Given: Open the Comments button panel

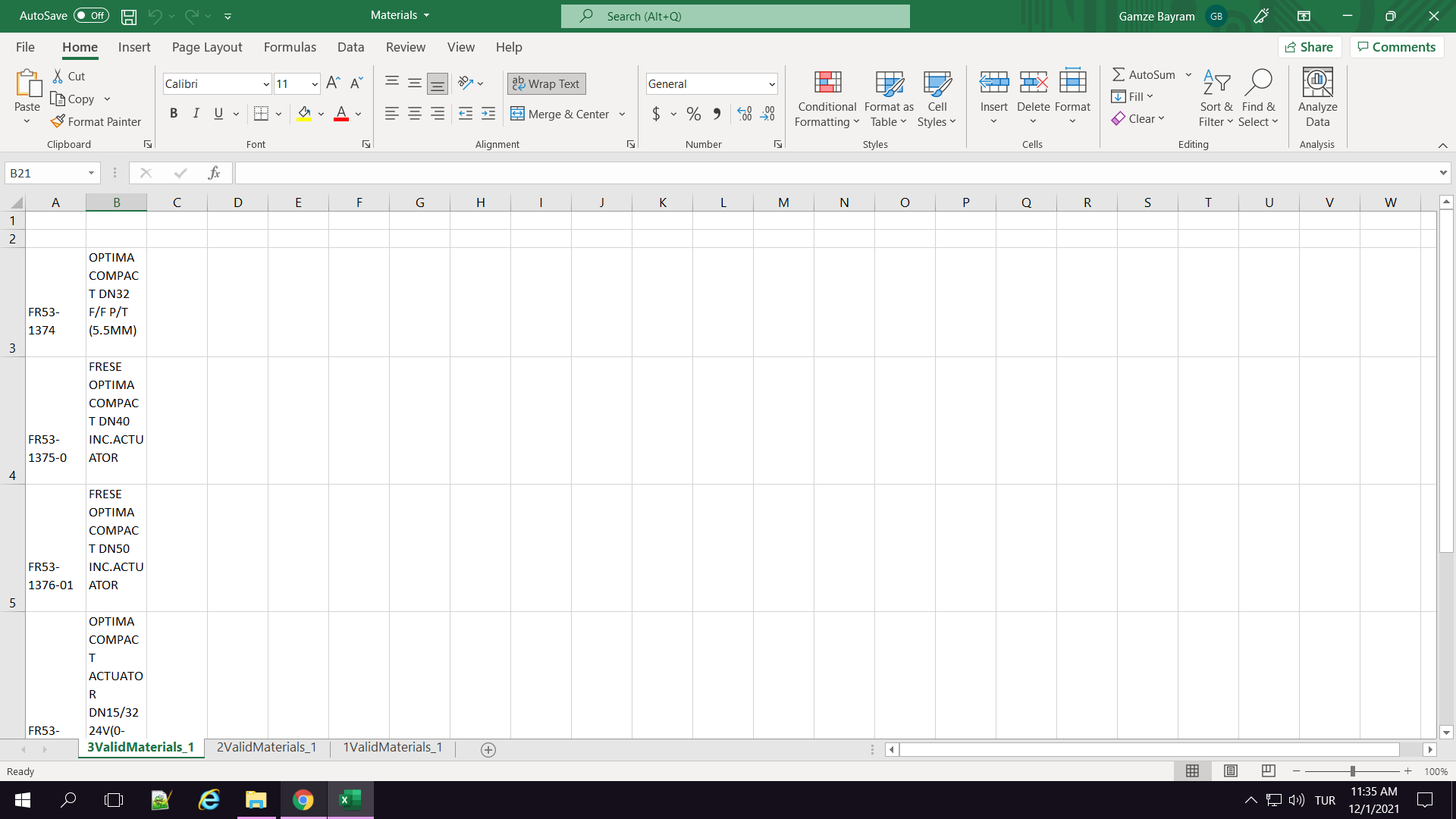Looking at the screenshot, I should click(x=1396, y=47).
